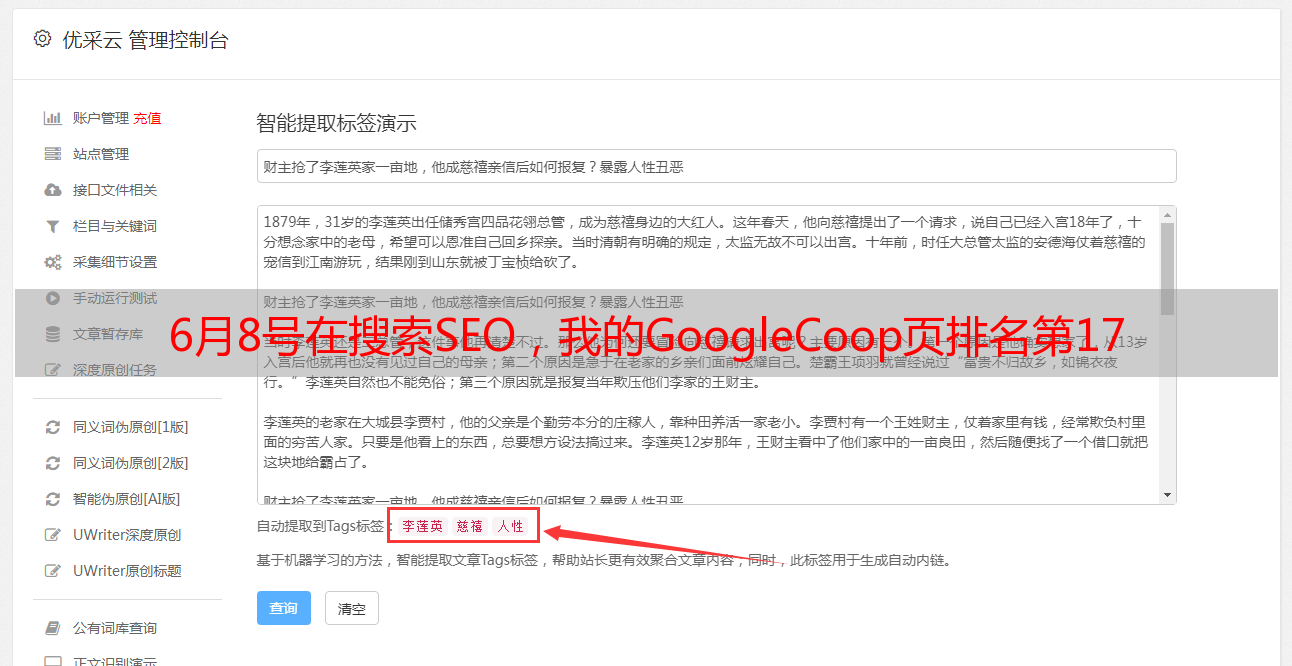The width and height of the screenshot is (1292, 666).
Task: Open UWriter原创标题 page
Action: click(x=127, y=571)
